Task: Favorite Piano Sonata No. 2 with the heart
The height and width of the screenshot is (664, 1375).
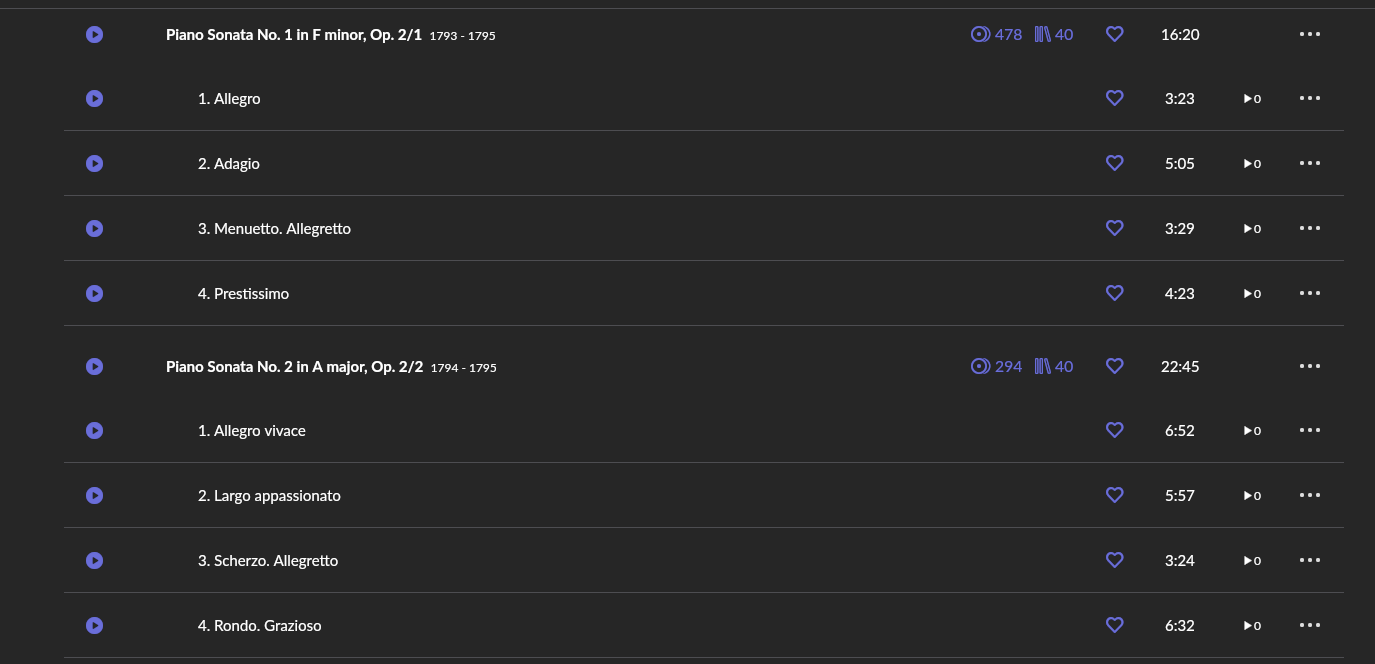Action: pyautogui.click(x=1115, y=367)
